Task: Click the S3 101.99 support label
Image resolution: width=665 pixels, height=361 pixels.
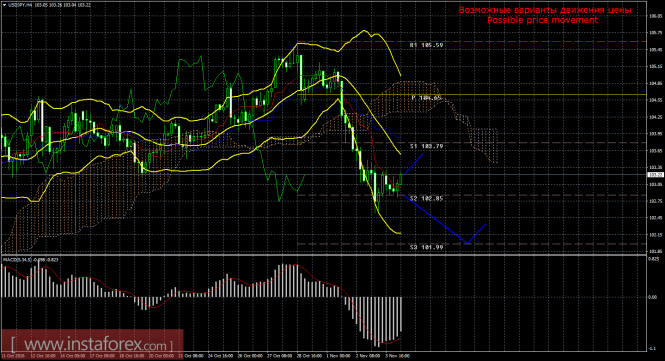Action: pyautogui.click(x=426, y=247)
